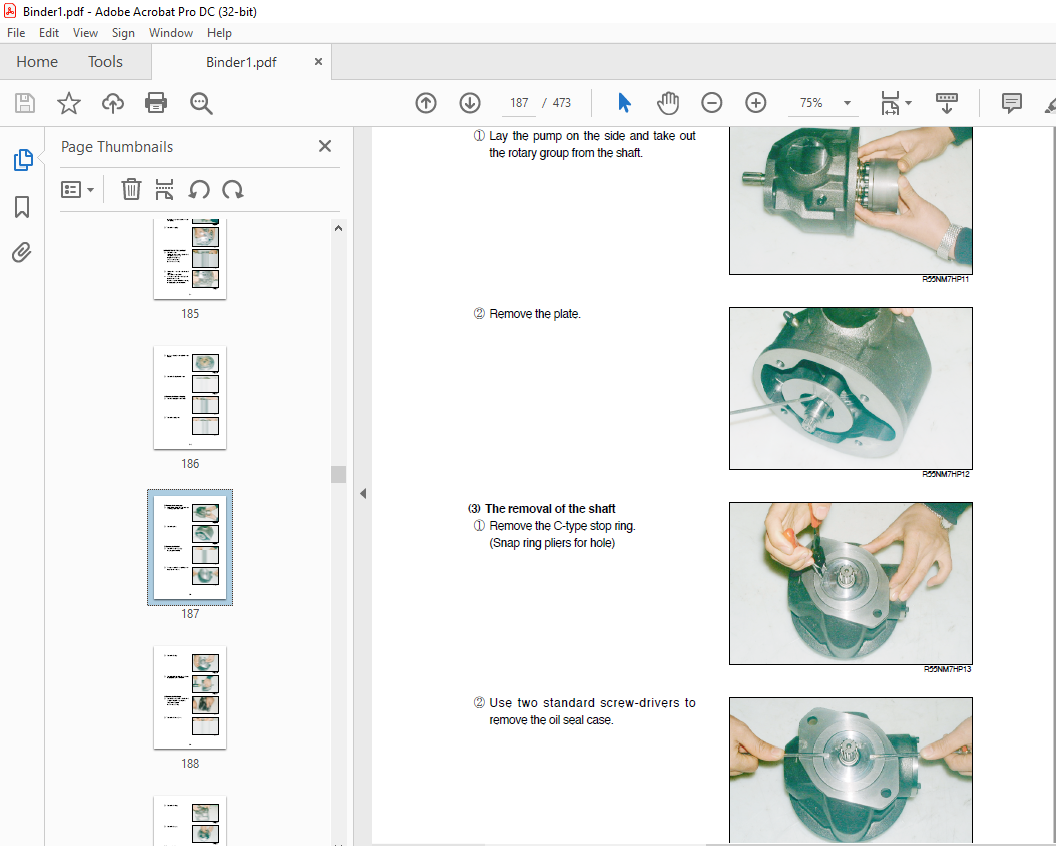
Task: Open the Attachments paperclip panel
Action: point(22,253)
